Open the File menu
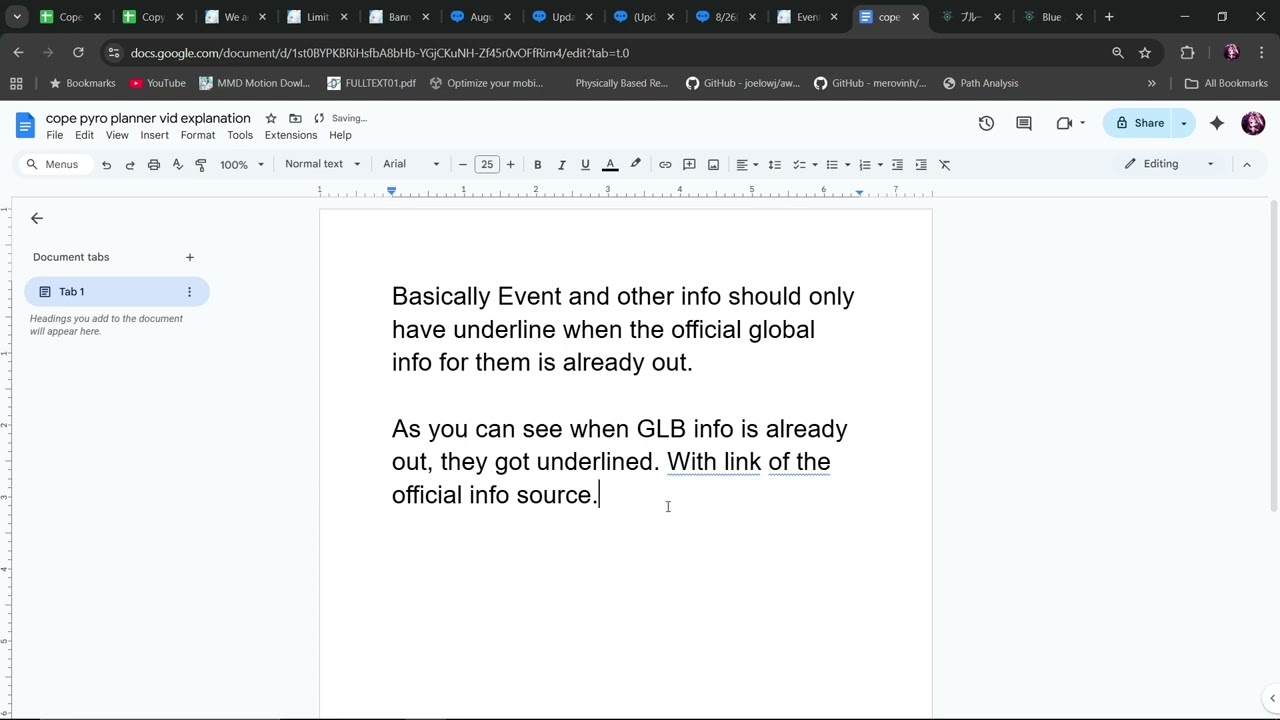The image size is (1280, 720). 55,135
